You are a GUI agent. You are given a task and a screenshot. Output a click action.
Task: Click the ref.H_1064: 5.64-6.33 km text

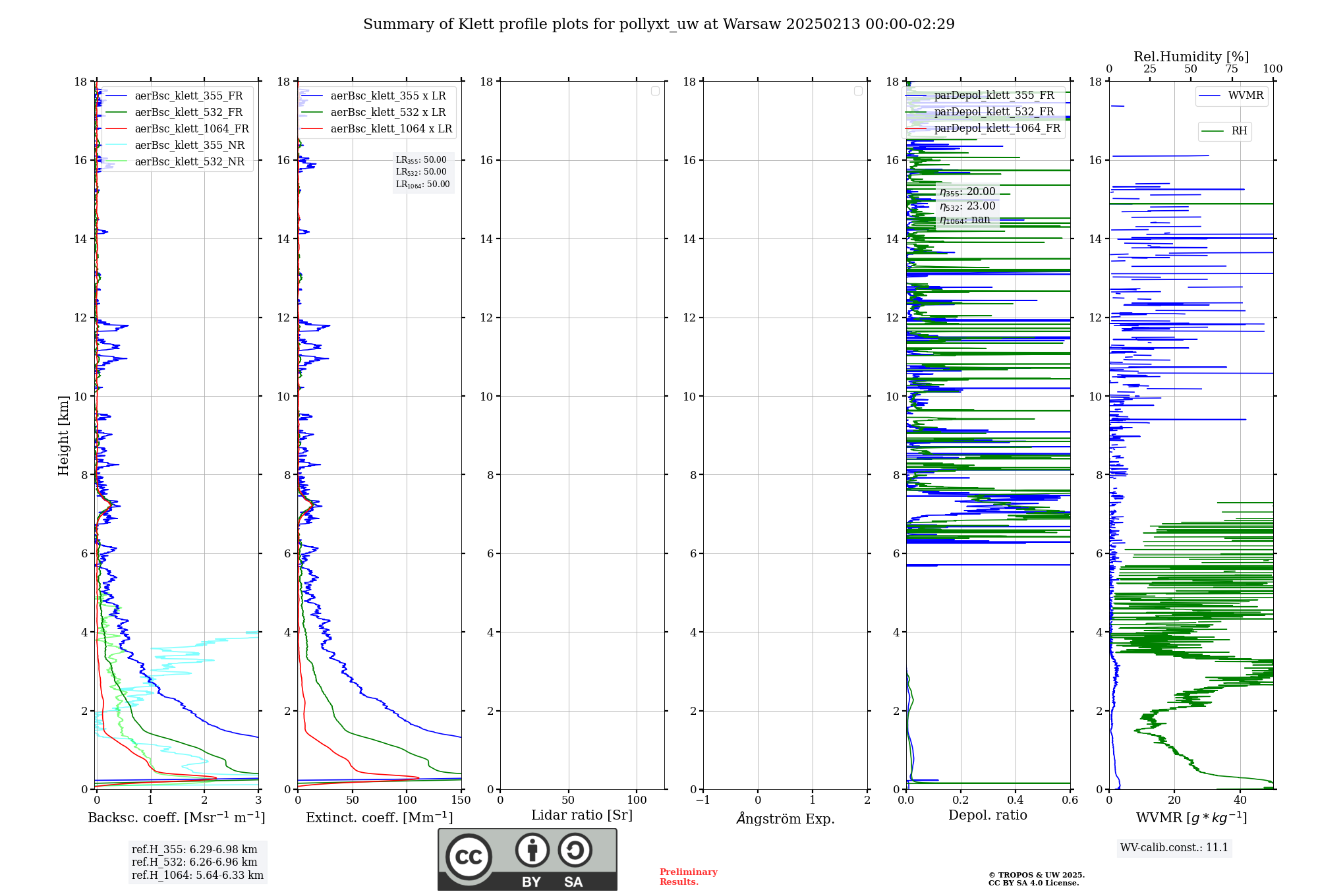click(198, 876)
